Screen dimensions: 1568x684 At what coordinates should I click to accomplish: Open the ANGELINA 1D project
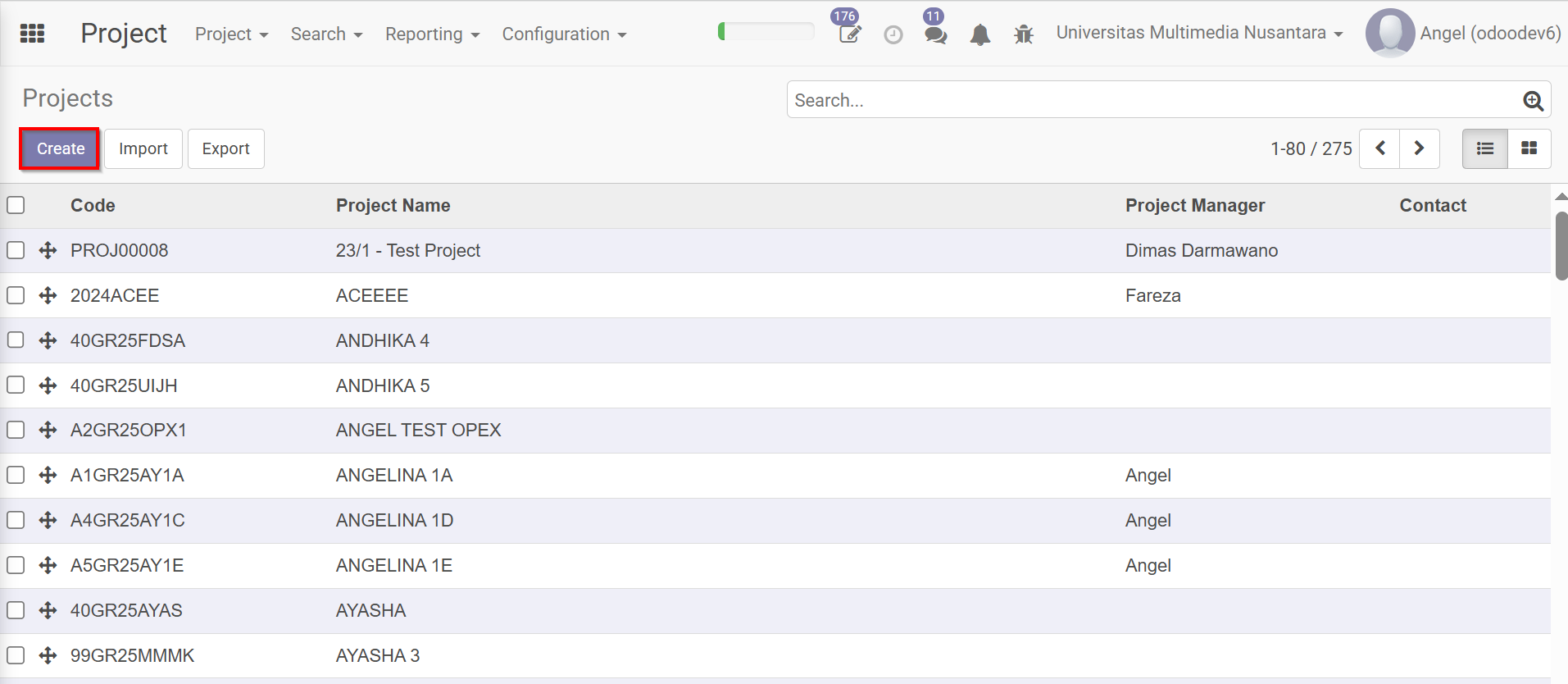394,520
